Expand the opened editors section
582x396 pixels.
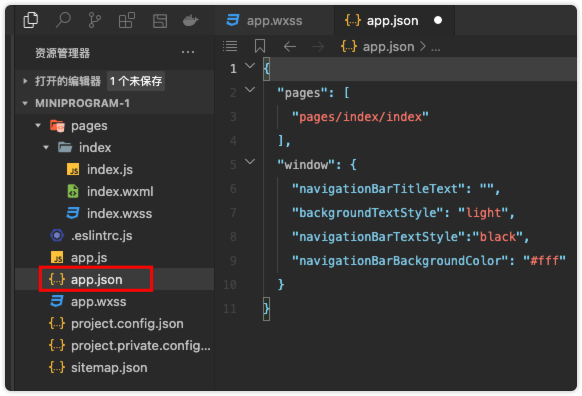click(25, 81)
